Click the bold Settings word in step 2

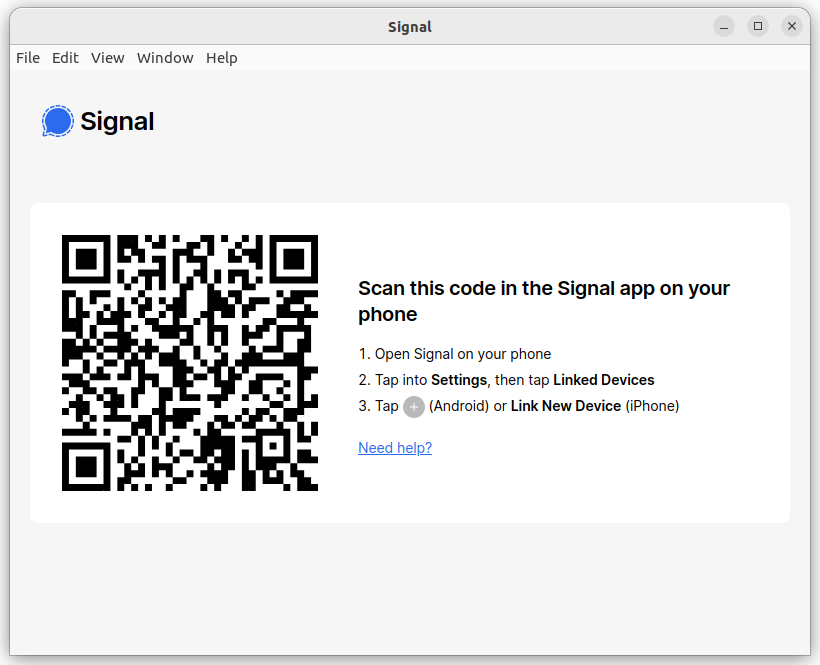(459, 380)
